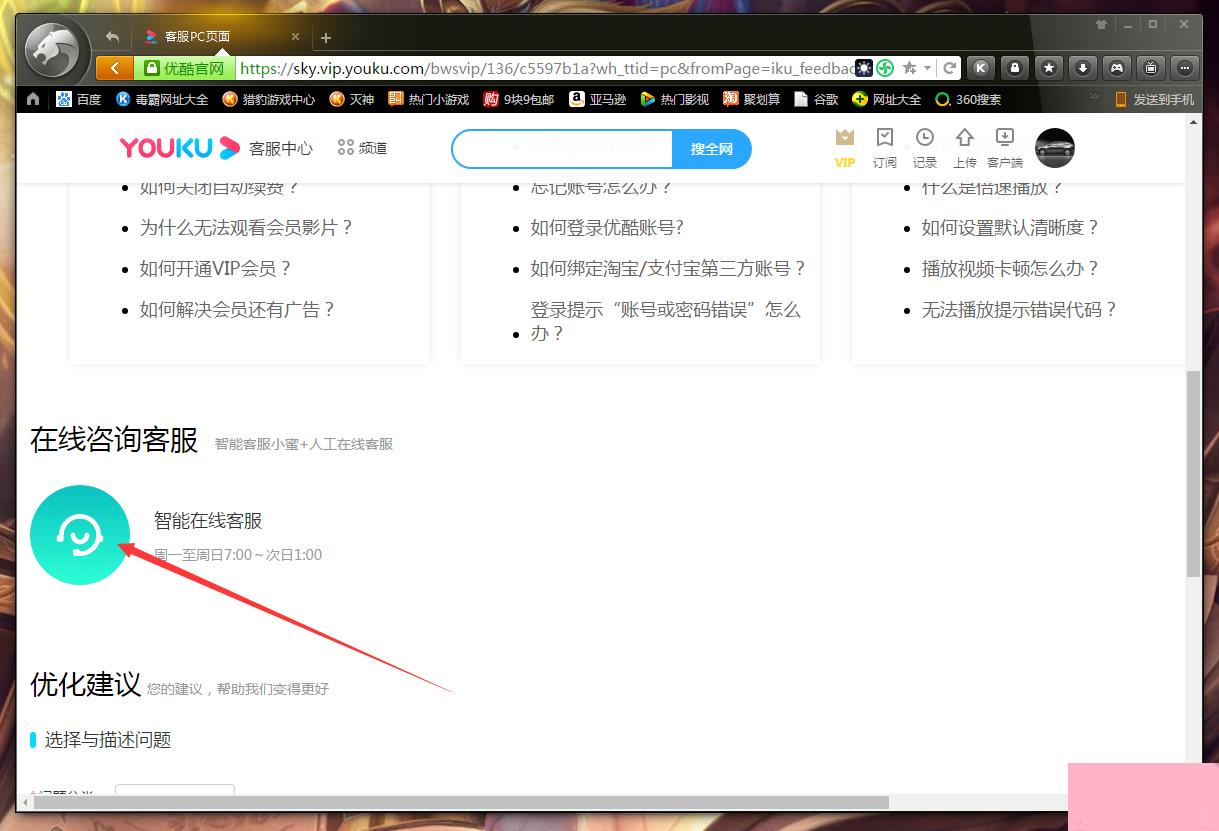Open 如何解决会员还有广告？ question
The width and height of the screenshot is (1219, 831).
click(x=238, y=310)
